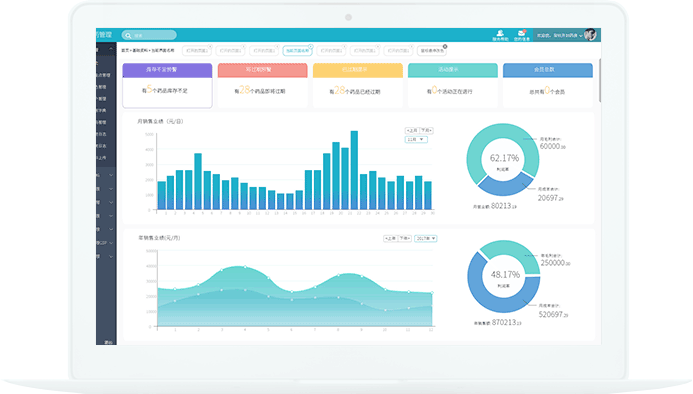Focus the top search input field
Viewport: 693px width, 394px height.
(149, 35)
